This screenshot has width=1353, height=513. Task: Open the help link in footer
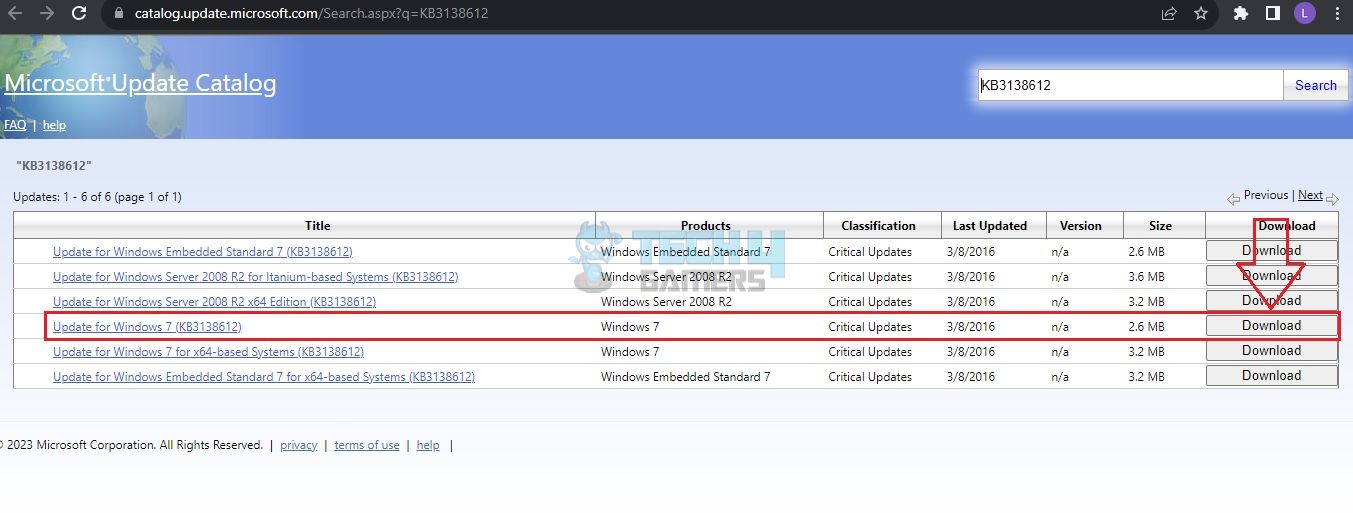428,445
